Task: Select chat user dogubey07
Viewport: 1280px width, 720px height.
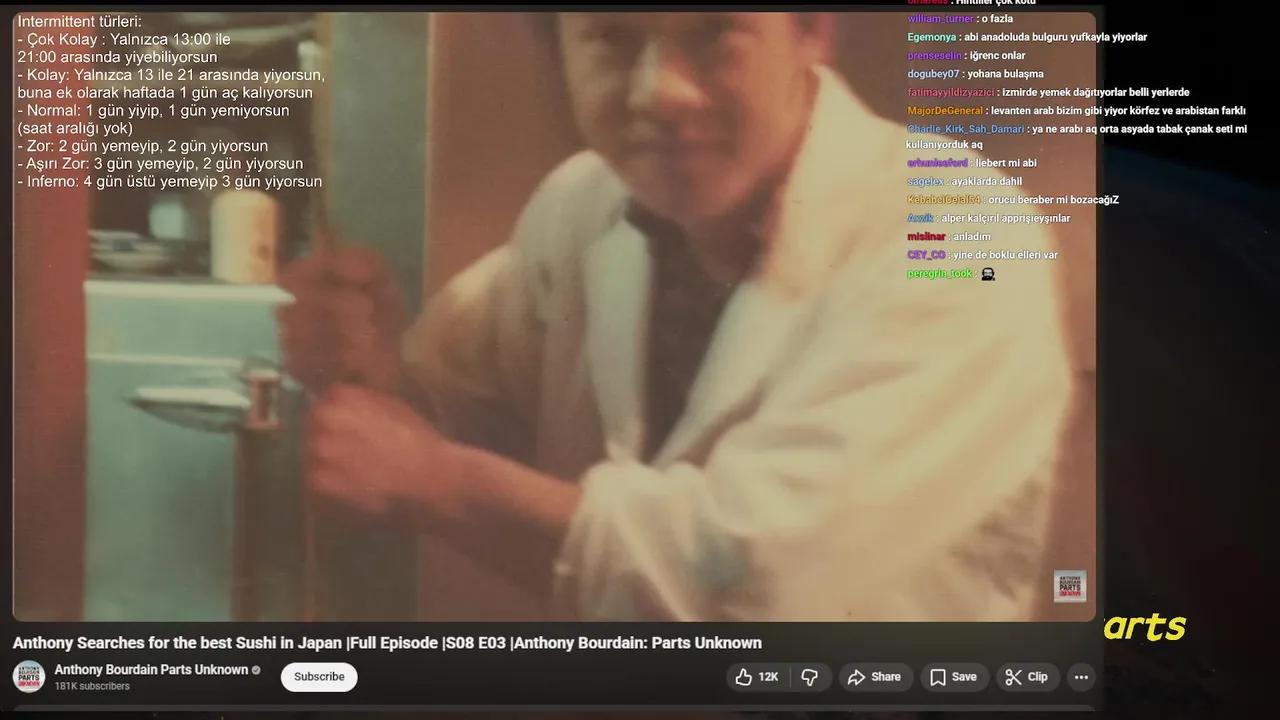Action: click(933, 74)
